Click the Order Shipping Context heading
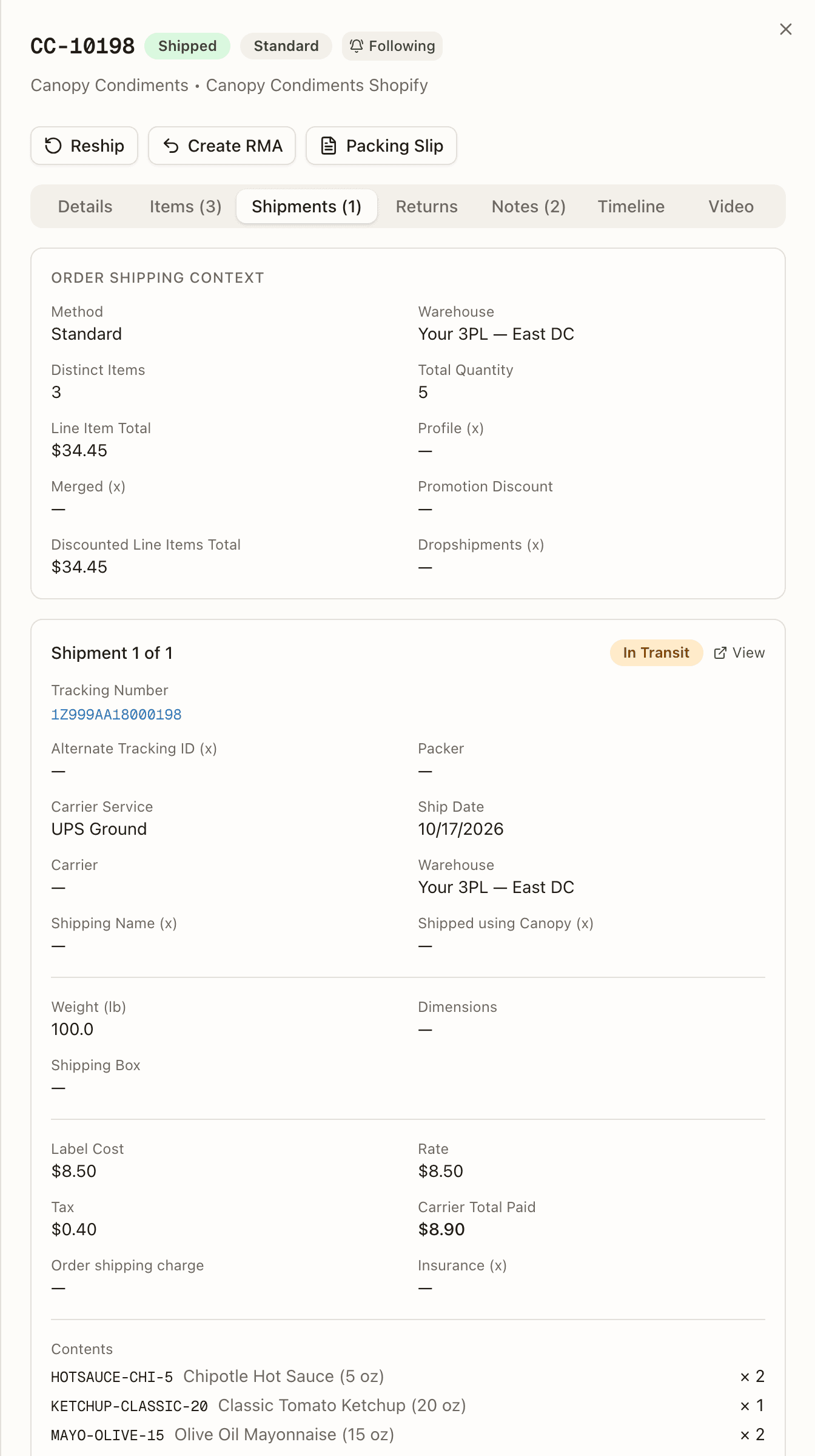Screen dimensions: 815x1456 point(158,278)
